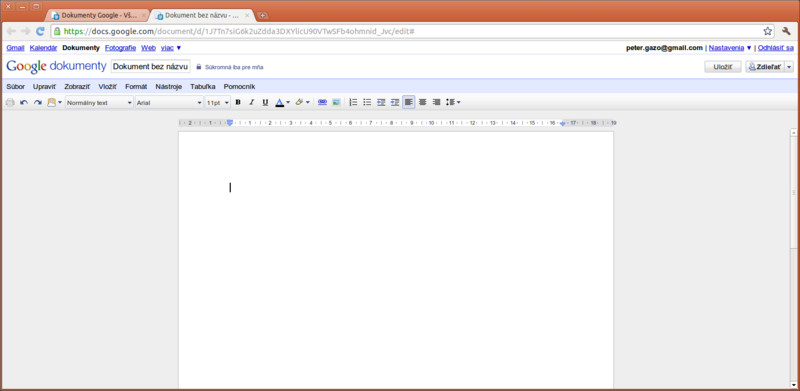Open the Kalendár link

[x=43, y=47]
